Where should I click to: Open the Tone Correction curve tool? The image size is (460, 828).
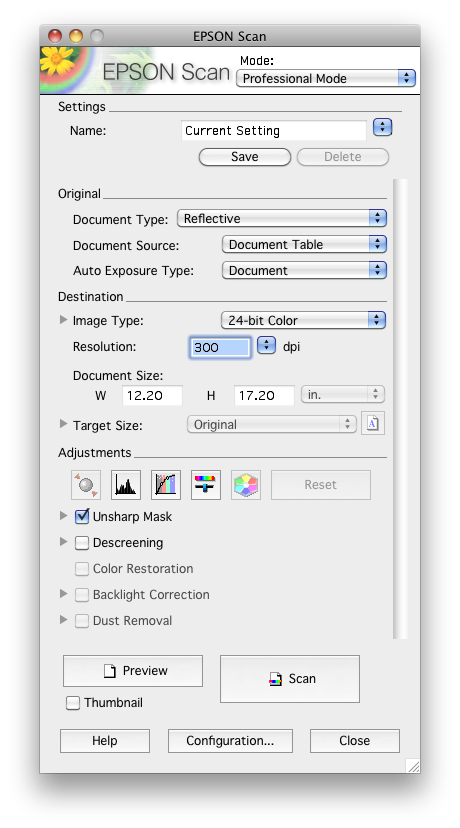pos(166,485)
